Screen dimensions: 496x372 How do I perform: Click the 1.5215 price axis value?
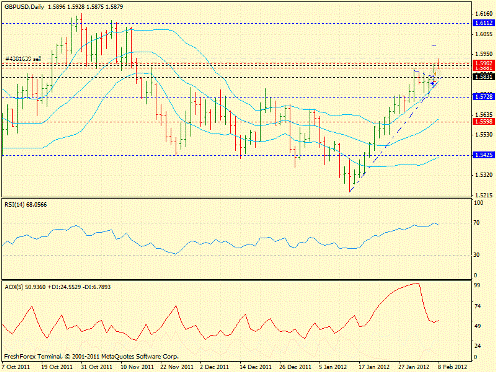tap(484, 195)
